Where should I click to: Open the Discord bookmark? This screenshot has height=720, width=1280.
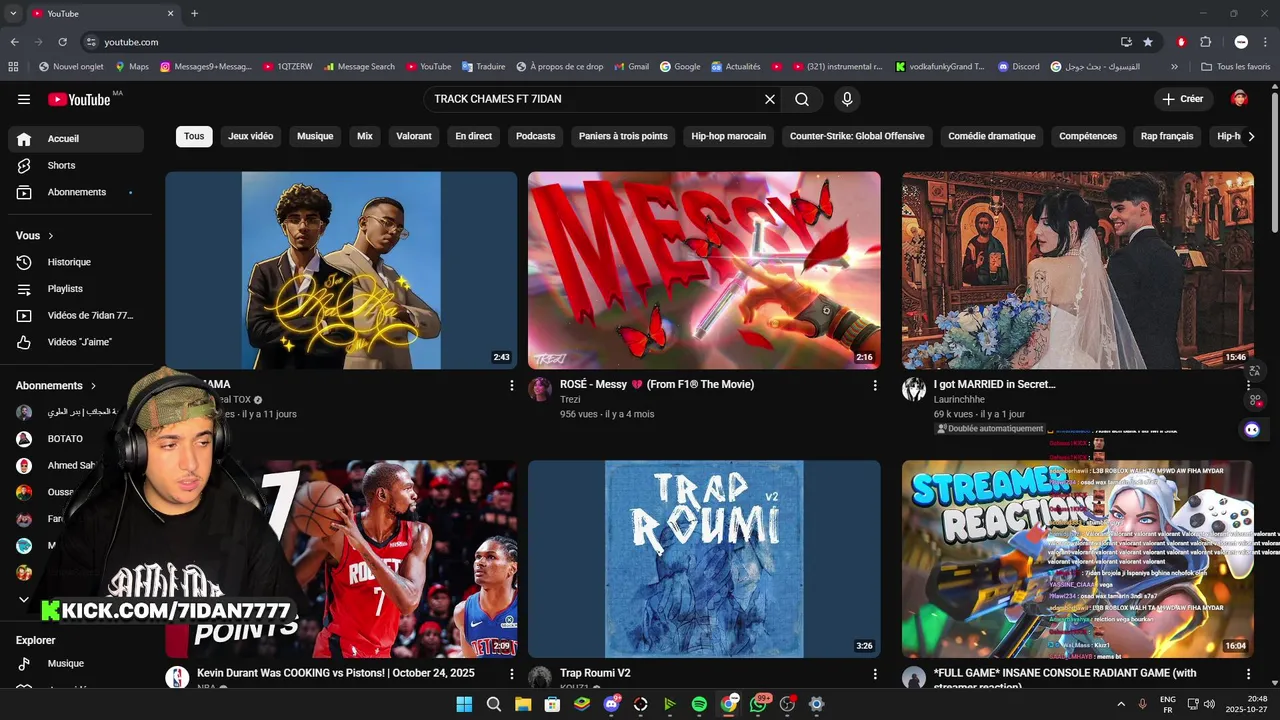pyautogui.click(x=1019, y=67)
